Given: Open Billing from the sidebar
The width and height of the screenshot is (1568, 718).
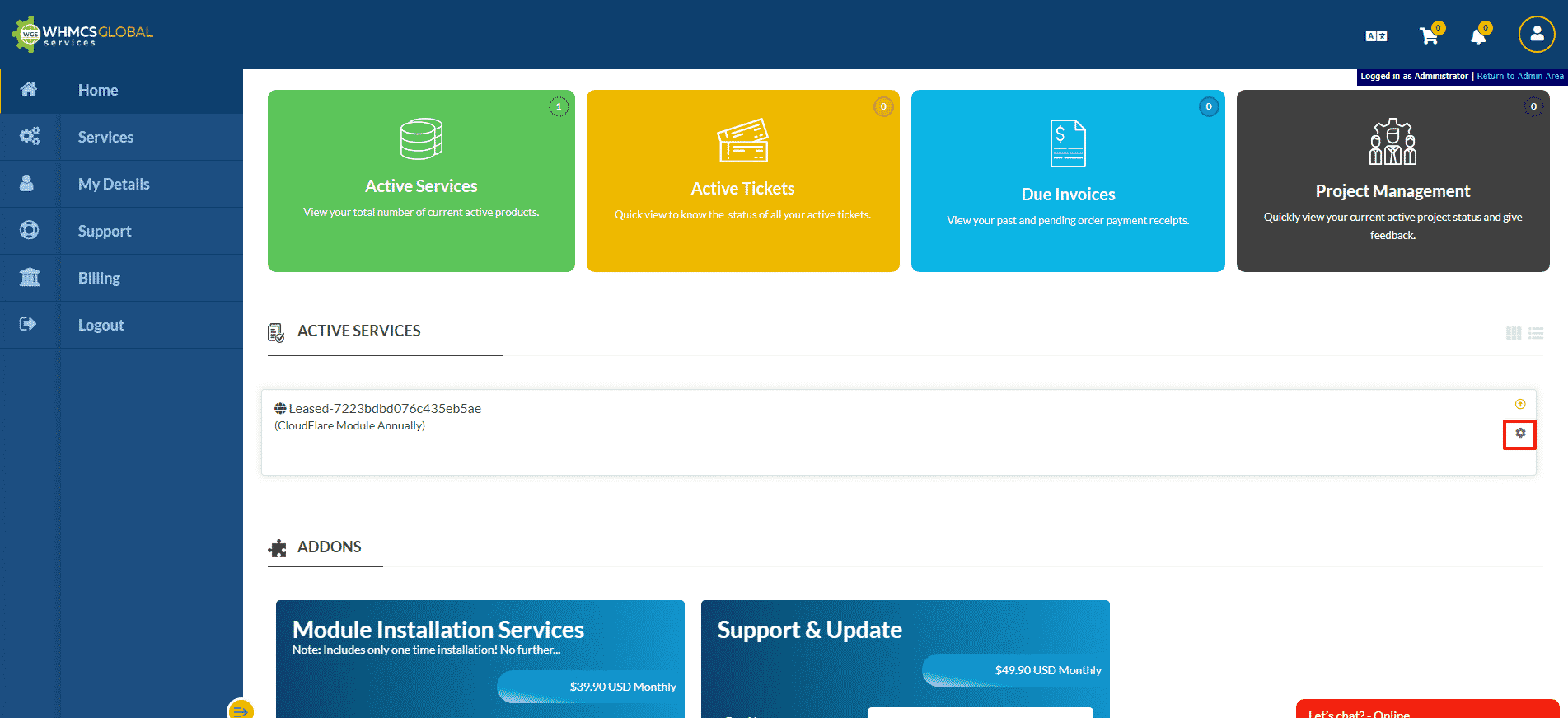Looking at the screenshot, I should [x=99, y=279].
